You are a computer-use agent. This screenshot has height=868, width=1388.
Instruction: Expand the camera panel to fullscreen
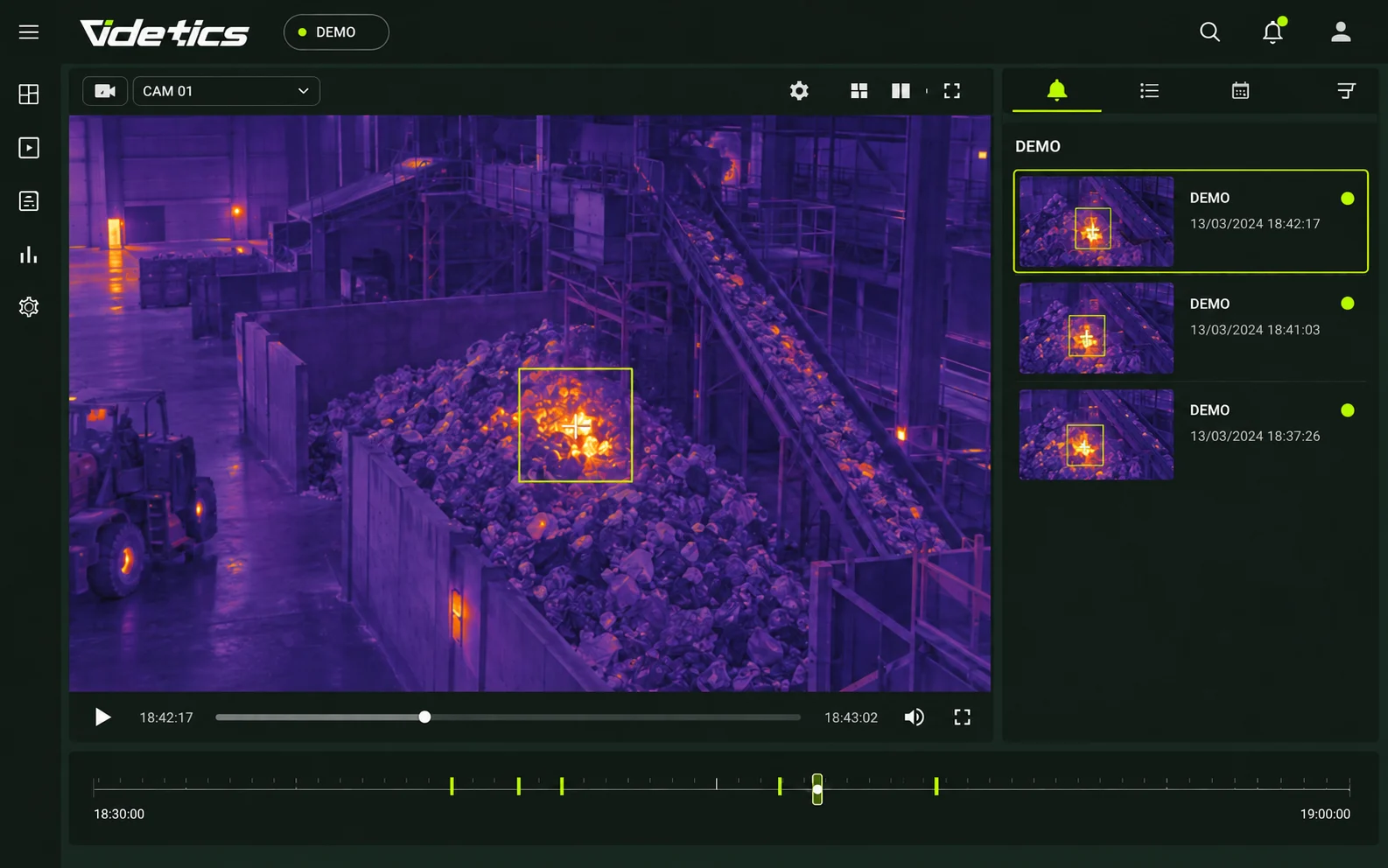(952, 91)
